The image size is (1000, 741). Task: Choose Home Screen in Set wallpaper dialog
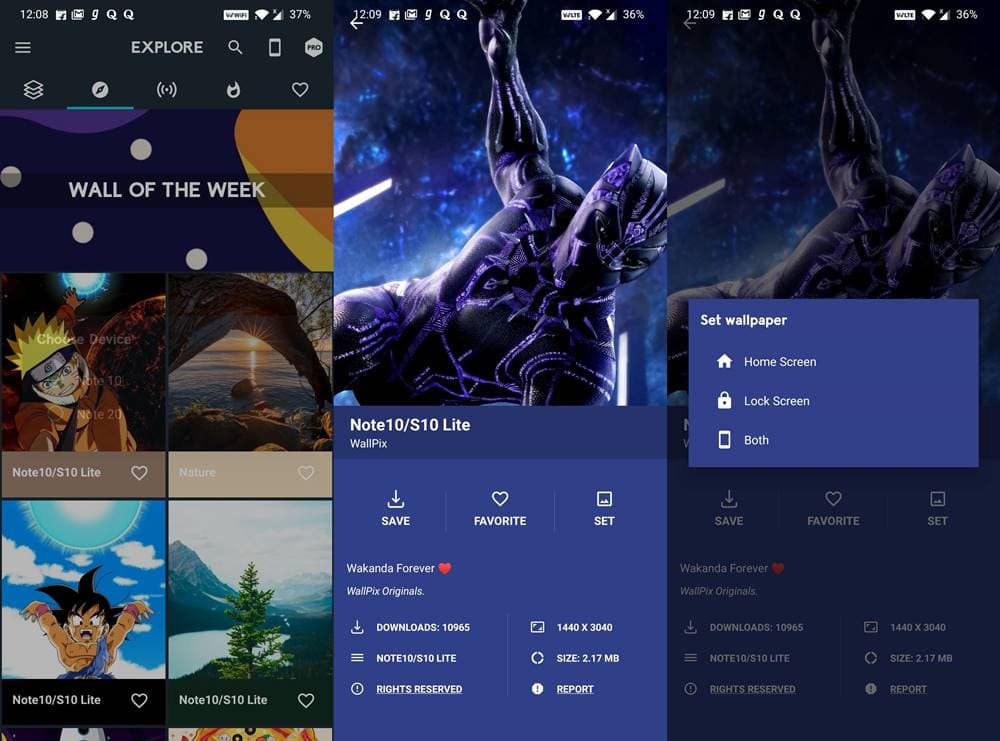pos(833,362)
